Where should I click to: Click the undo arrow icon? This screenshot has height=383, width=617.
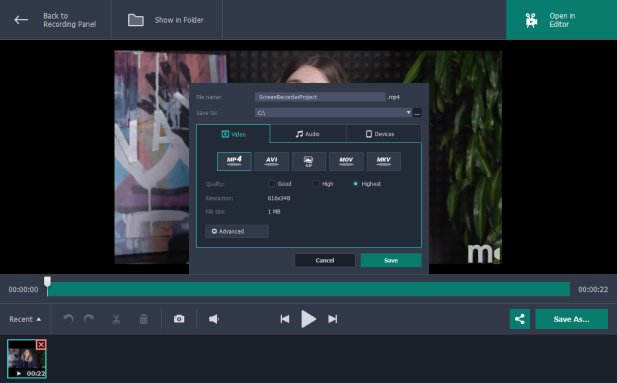[x=68, y=318]
